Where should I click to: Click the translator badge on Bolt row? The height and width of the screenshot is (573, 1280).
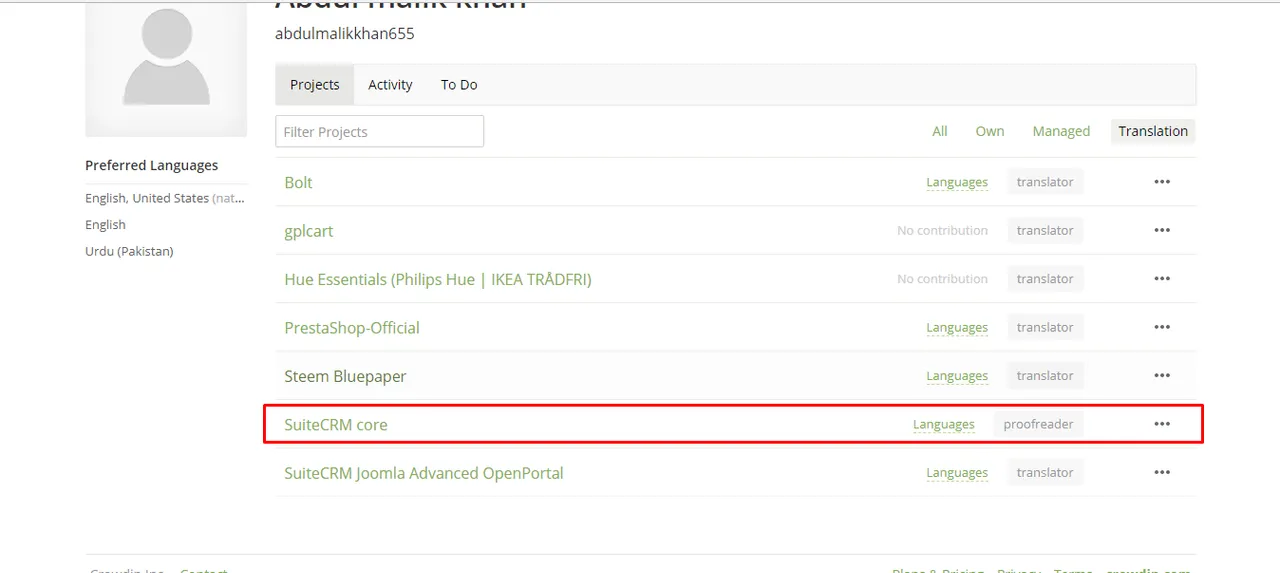pos(1045,182)
